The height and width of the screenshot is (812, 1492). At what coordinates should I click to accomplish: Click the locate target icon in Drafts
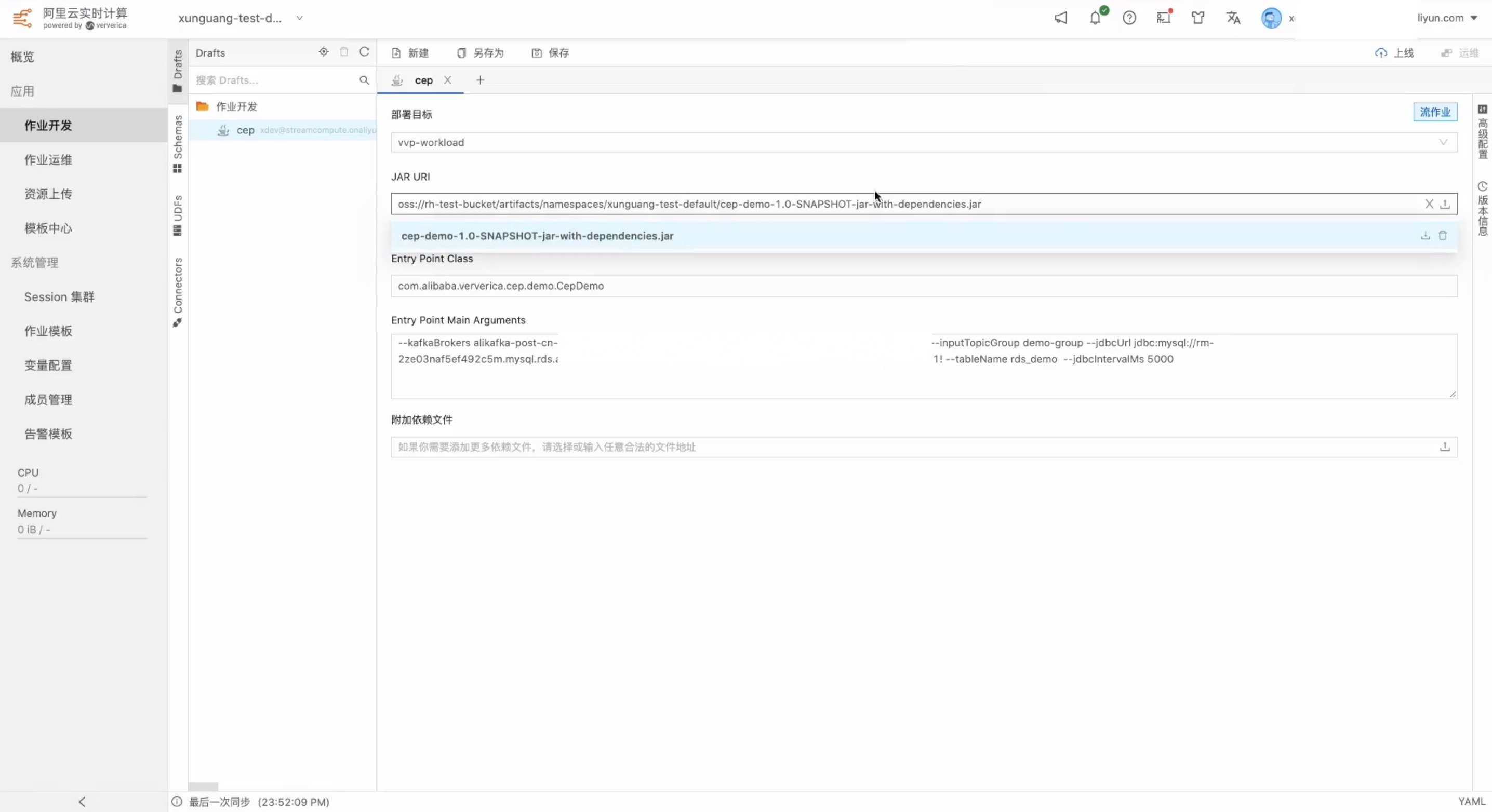[324, 52]
